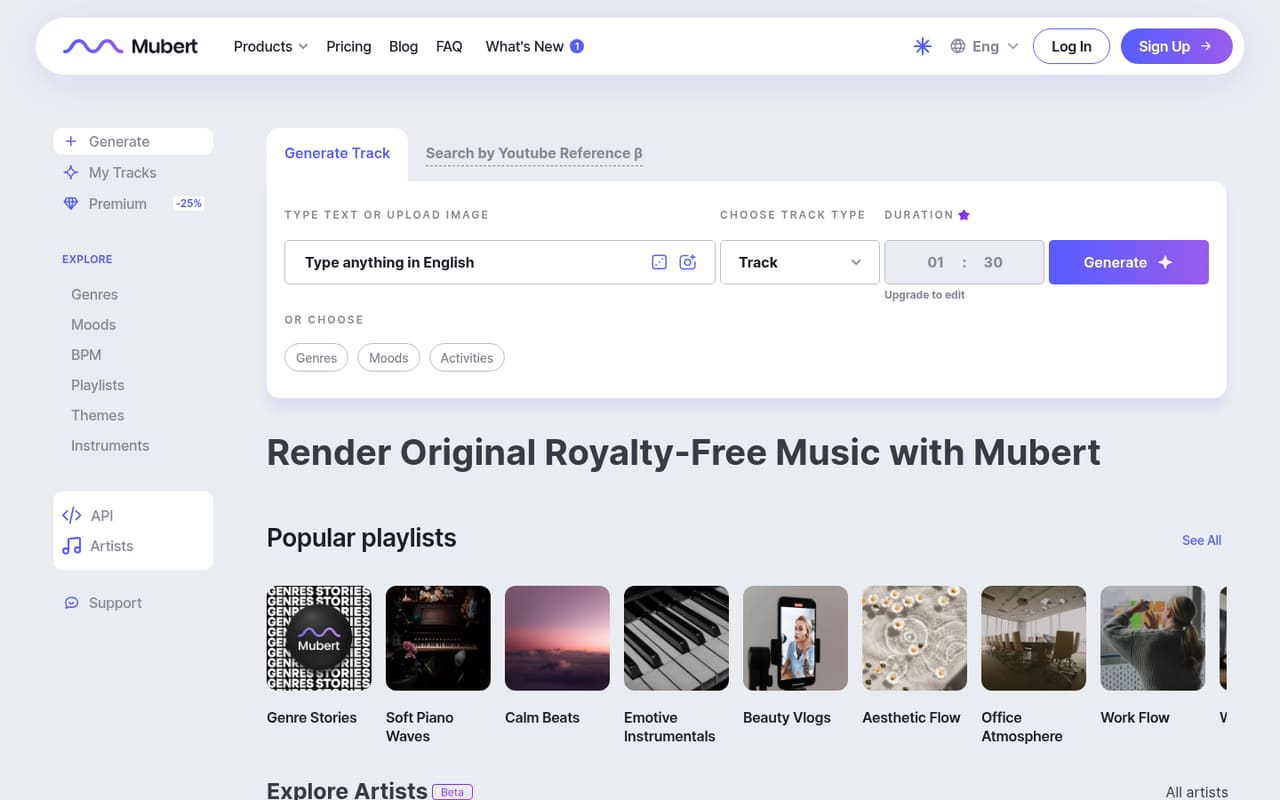This screenshot has width=1280, height=800.
Task: Click the Work Flow playlist title
Action: (1135, 718)
